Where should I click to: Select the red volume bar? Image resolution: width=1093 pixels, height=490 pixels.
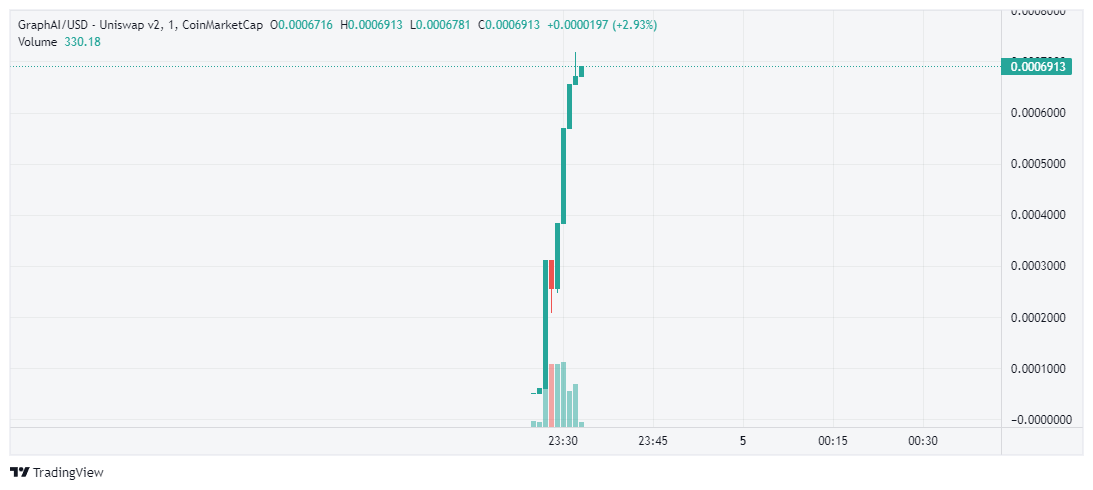click(x=551, y=395)
